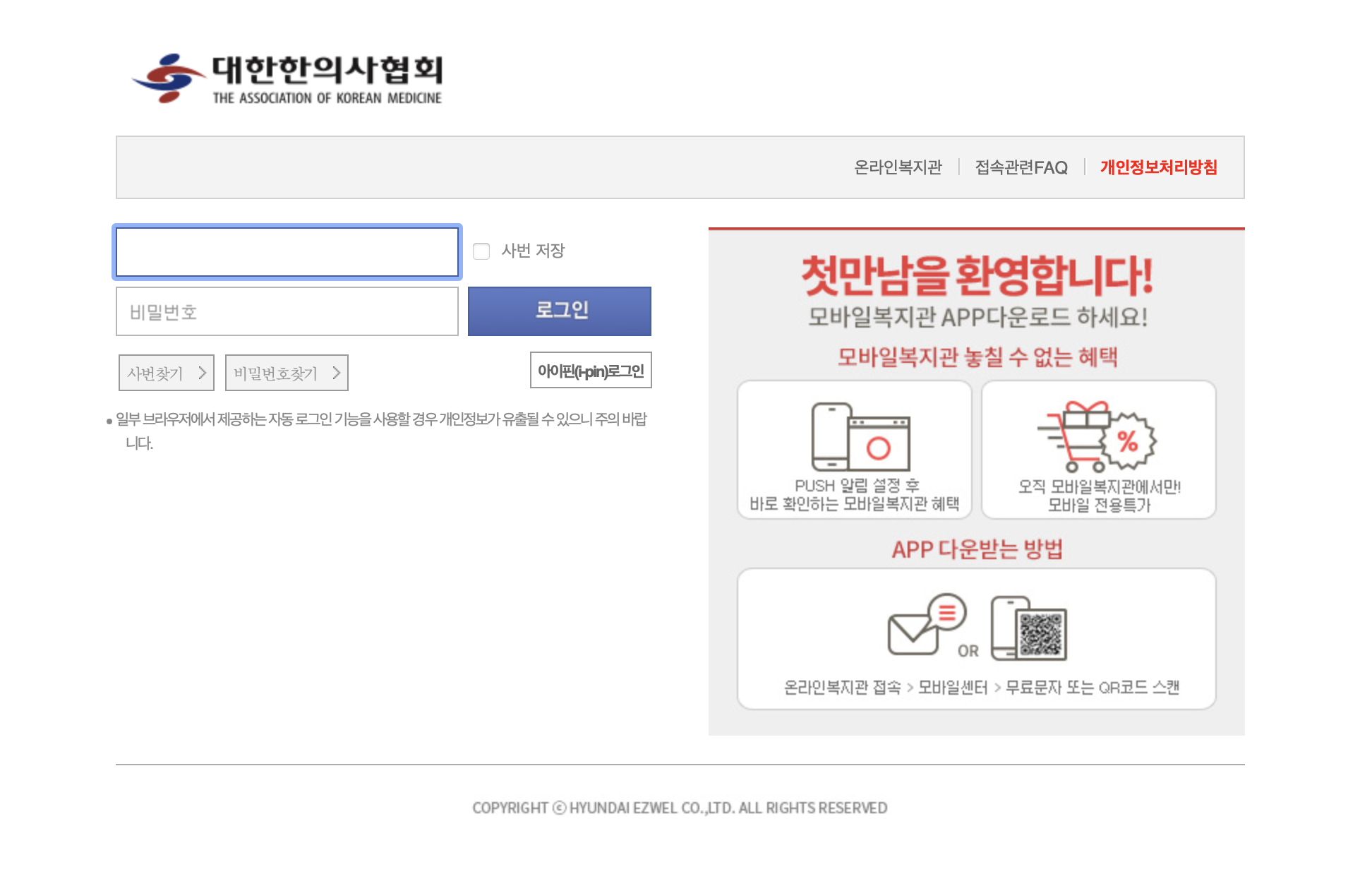Open 접속관련FAQ menu link
The image size is (1372, 874).
point(1021,167)
